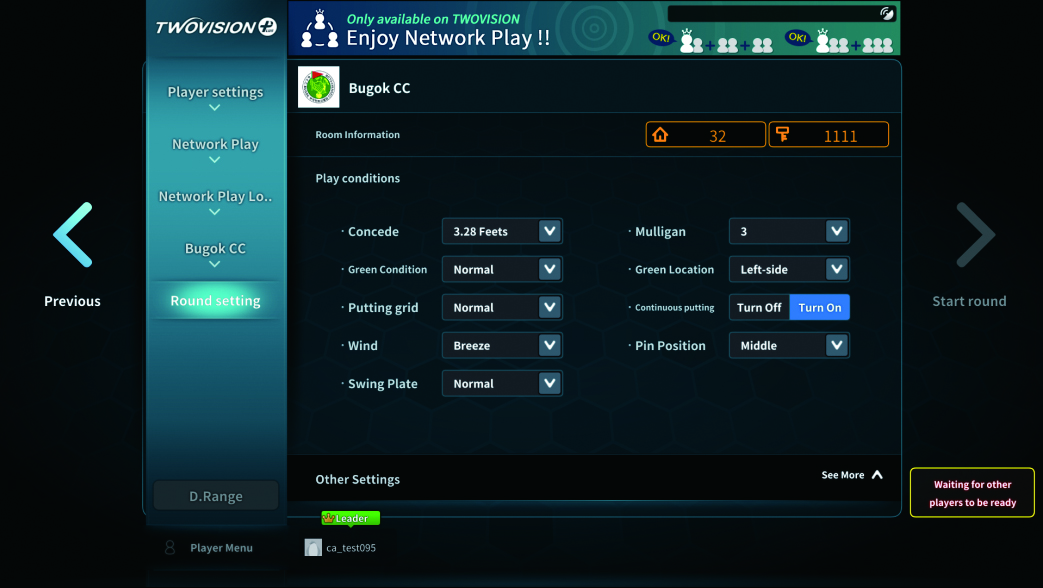The height and width of the screenshot is (588, 1043).
Task: Click the Play conditions heading
Action: (357, 178)
